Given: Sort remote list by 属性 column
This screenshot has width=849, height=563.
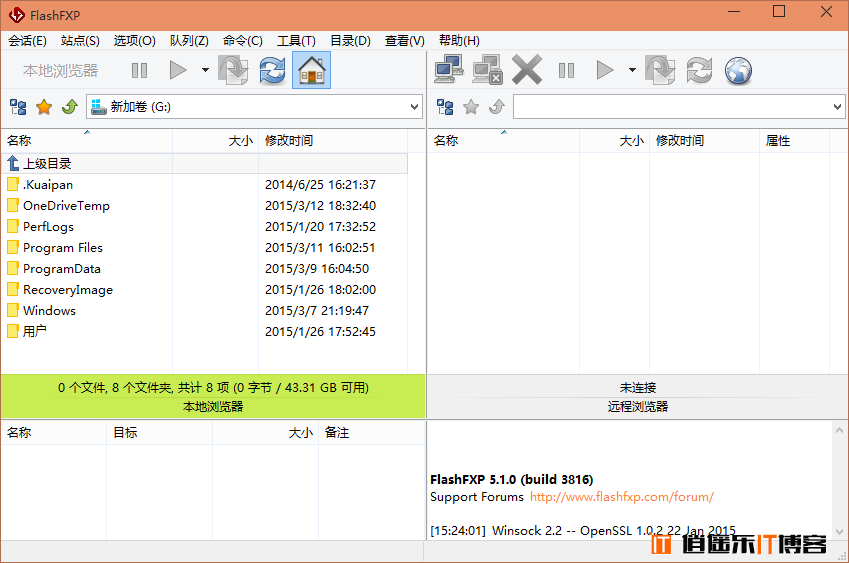Looking at the screenshot, I should coord(794,141).
